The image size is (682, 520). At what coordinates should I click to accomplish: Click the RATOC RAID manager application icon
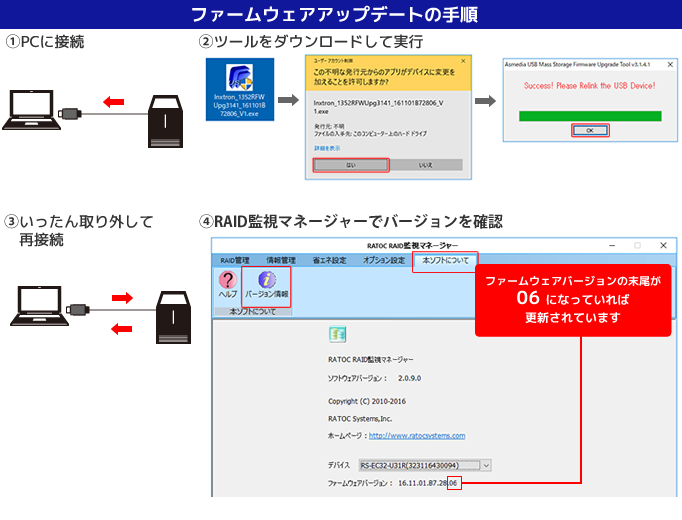(x=338, y=334)
